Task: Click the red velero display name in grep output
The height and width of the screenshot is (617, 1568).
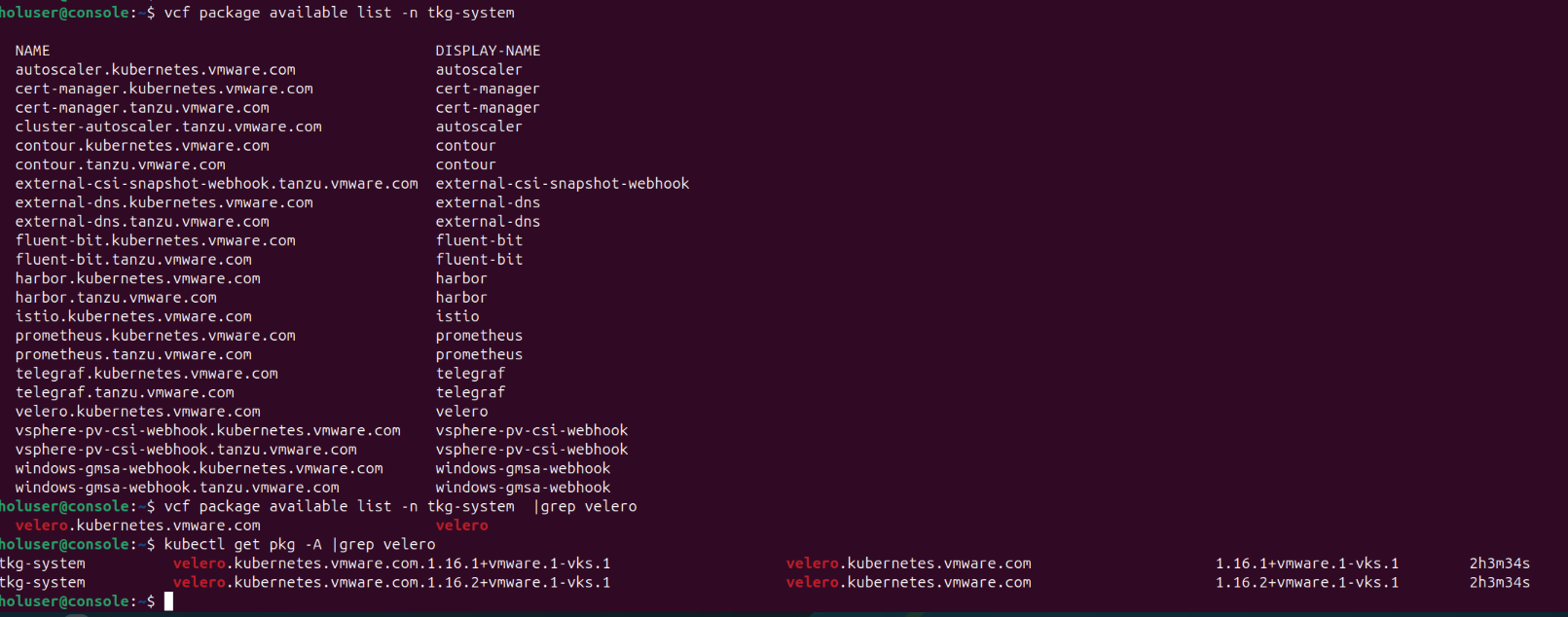Action: [461, 526]
